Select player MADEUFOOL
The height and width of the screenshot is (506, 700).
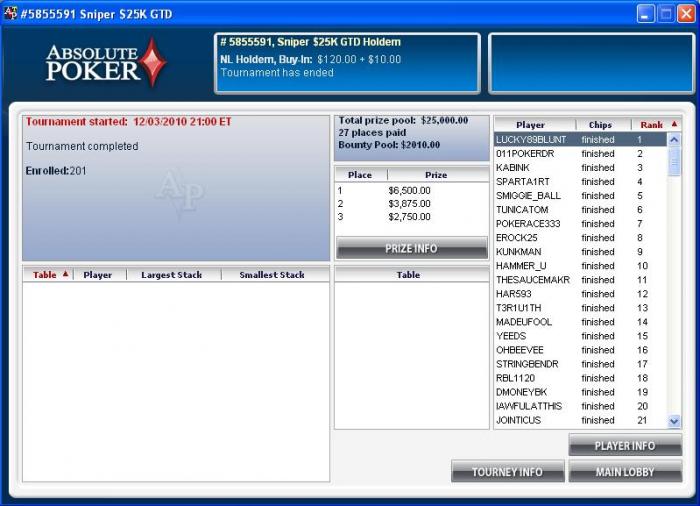[580, 322]
